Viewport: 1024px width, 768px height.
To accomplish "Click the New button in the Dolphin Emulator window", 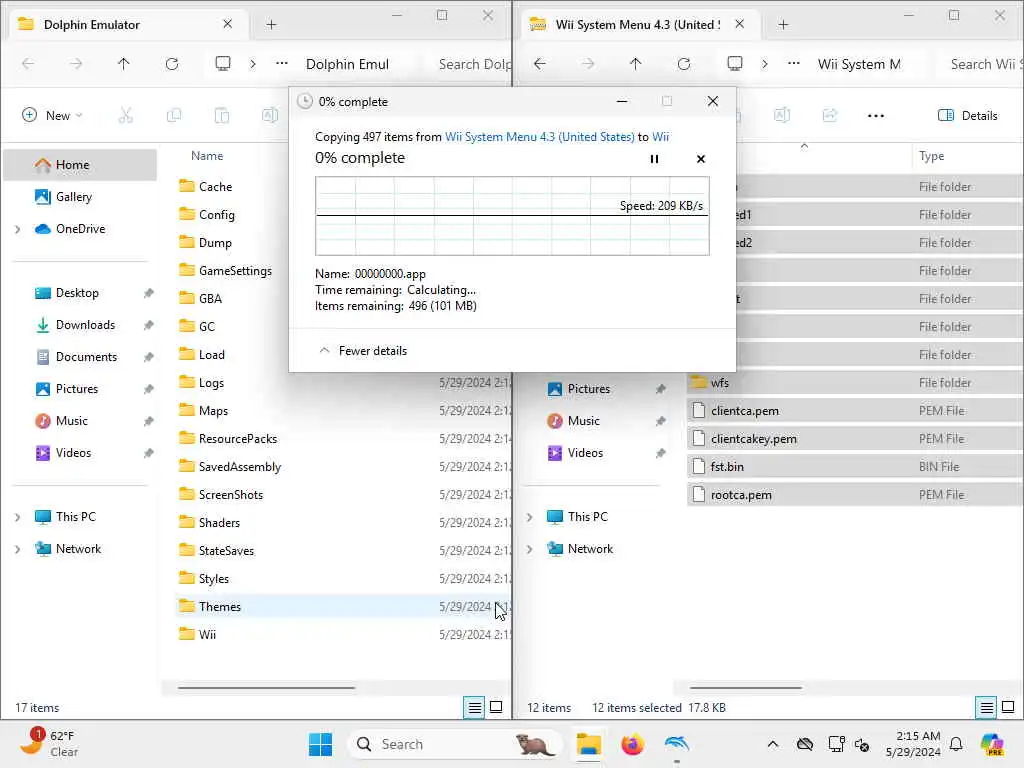I will pos(52,116).
